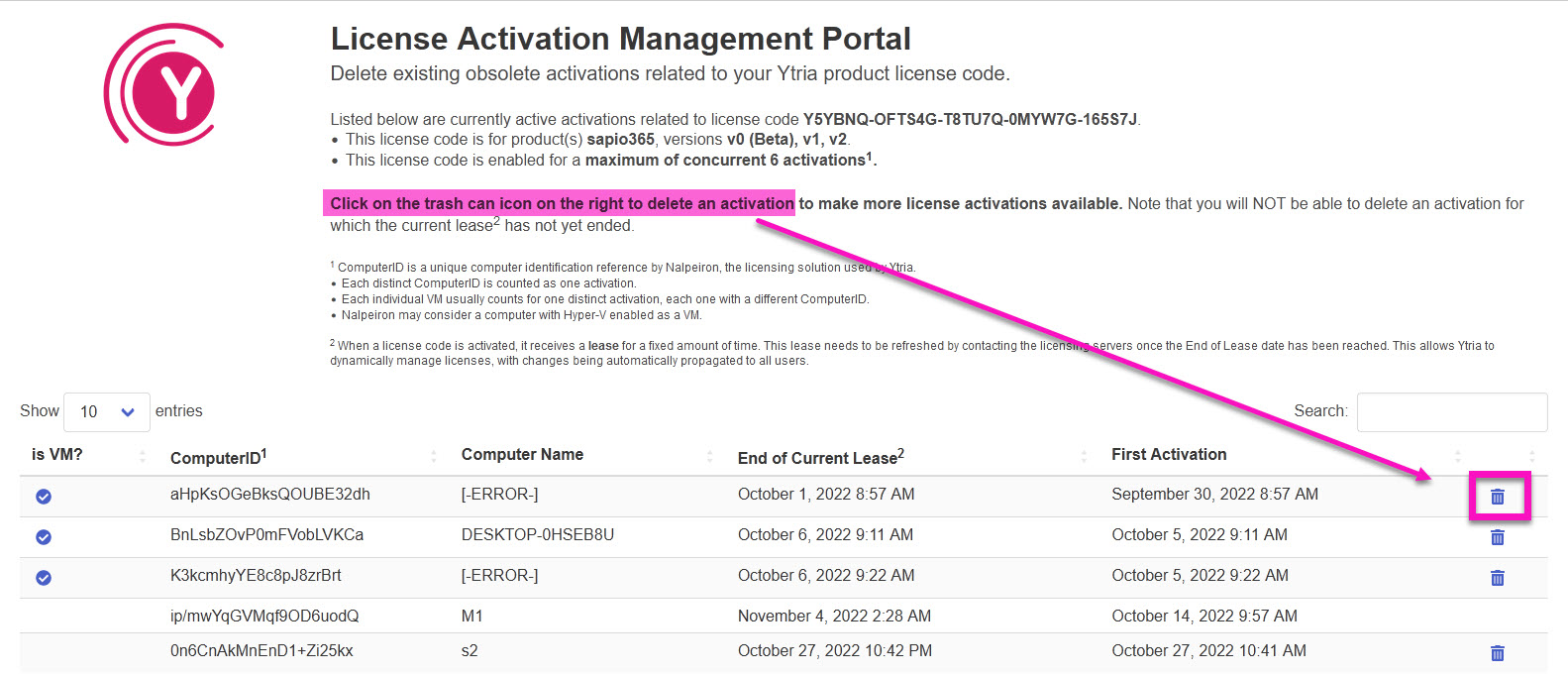Delete activation aHpKsOGeBksQOUBE32dh via trash icon
Image resolution: width=1568 pixels, height=676 pixels.
point(1497,497)
